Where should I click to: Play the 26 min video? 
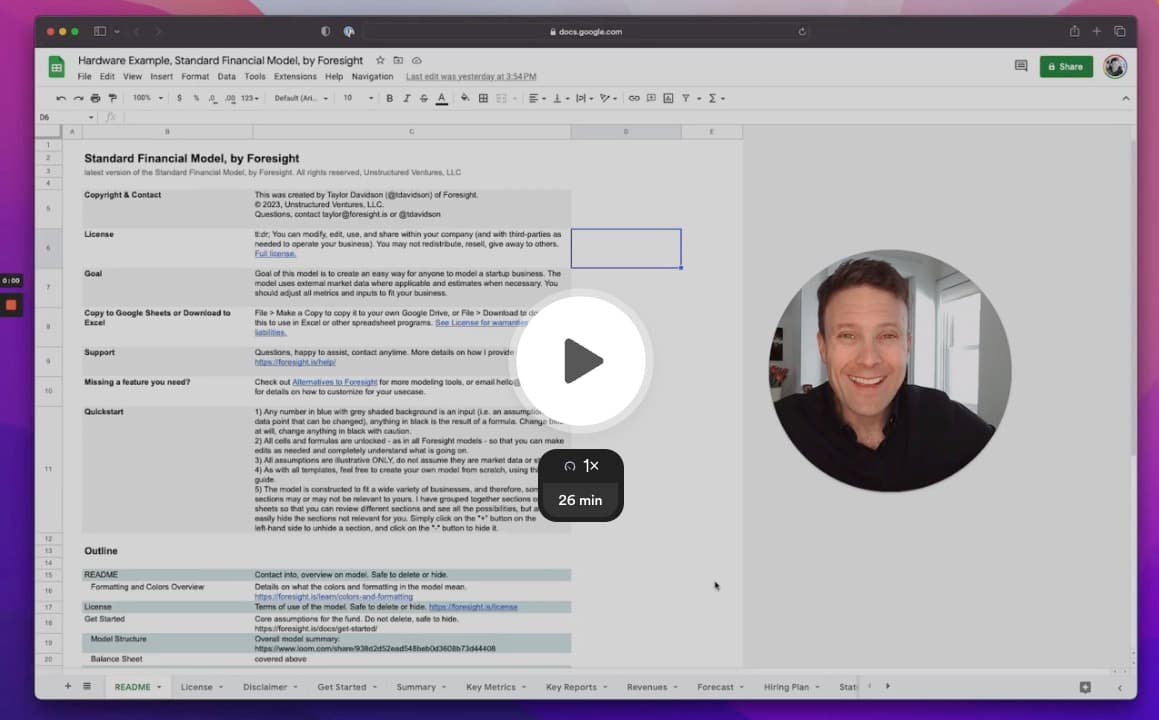[583, 360]
